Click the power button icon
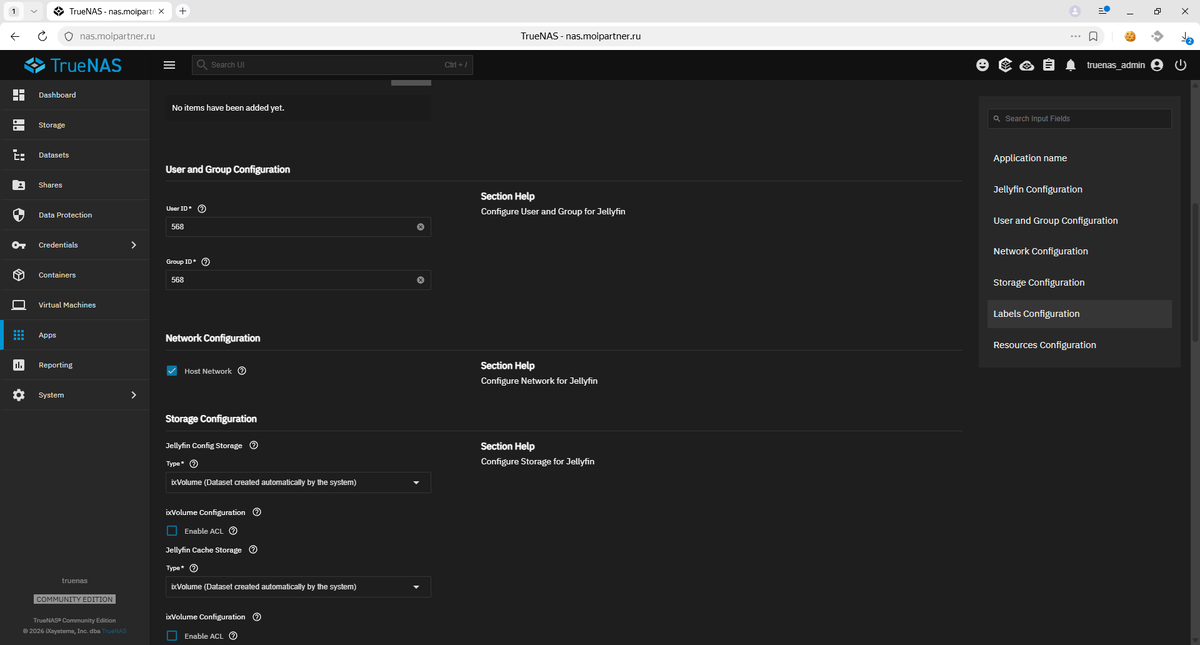1200x645 pixels. (1181, 65)
